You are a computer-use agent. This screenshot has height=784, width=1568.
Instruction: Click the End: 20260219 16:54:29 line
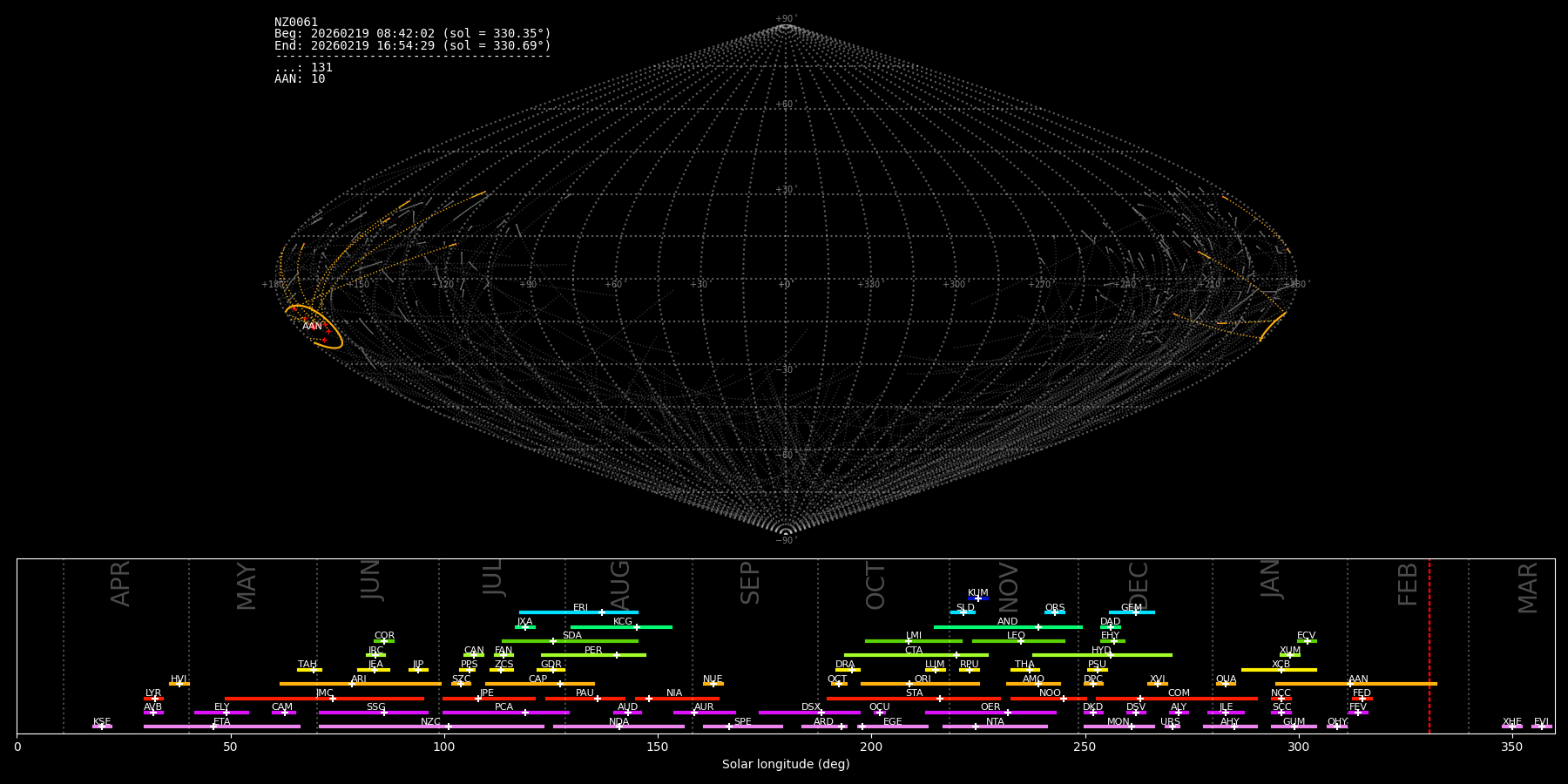point(413,45)
